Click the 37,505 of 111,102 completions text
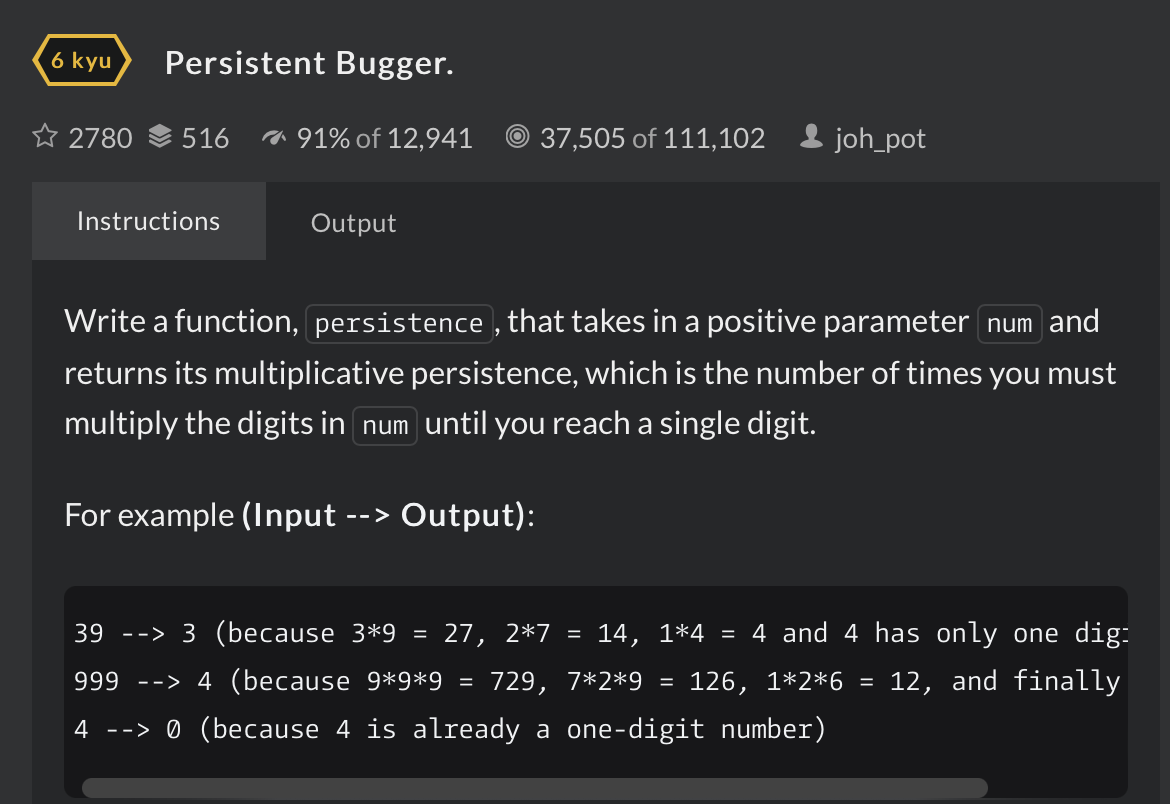The width and height of the screenshot is (1170, 804). click(x=652, y=138)
